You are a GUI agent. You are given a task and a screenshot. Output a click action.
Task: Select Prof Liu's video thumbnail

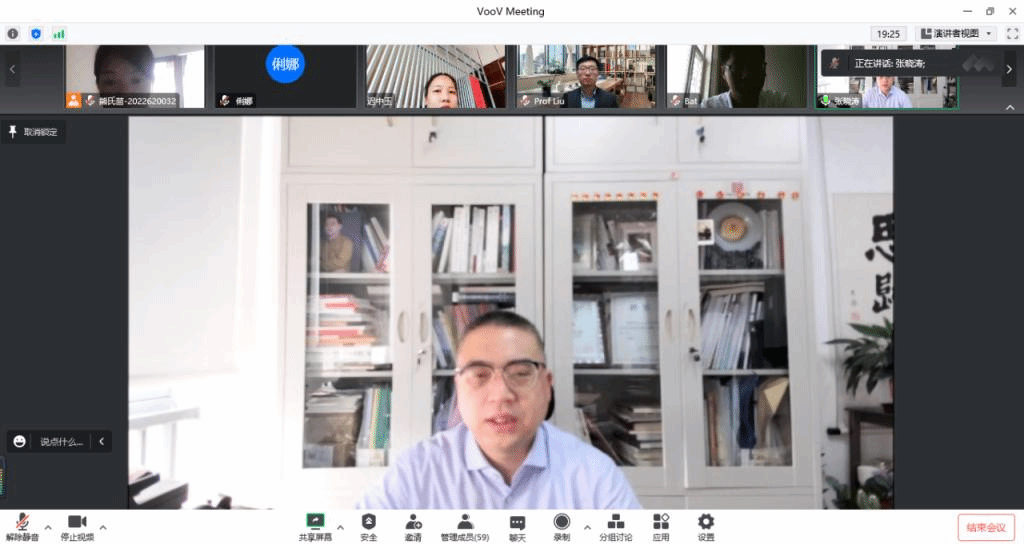point(586,76)
